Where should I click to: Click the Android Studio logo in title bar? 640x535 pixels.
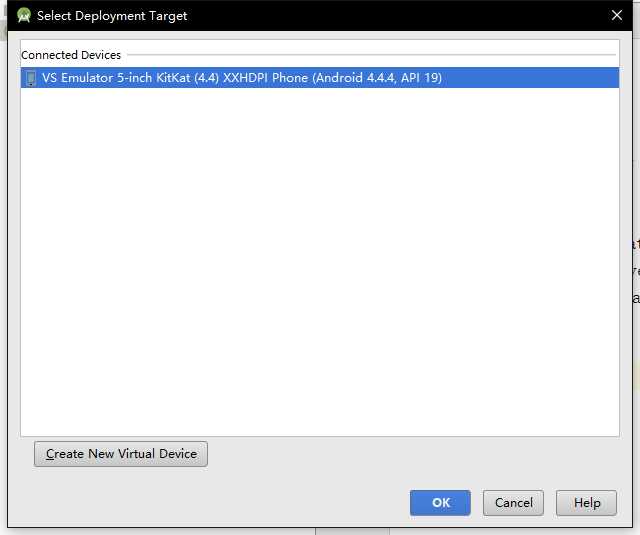coord(24,16)
